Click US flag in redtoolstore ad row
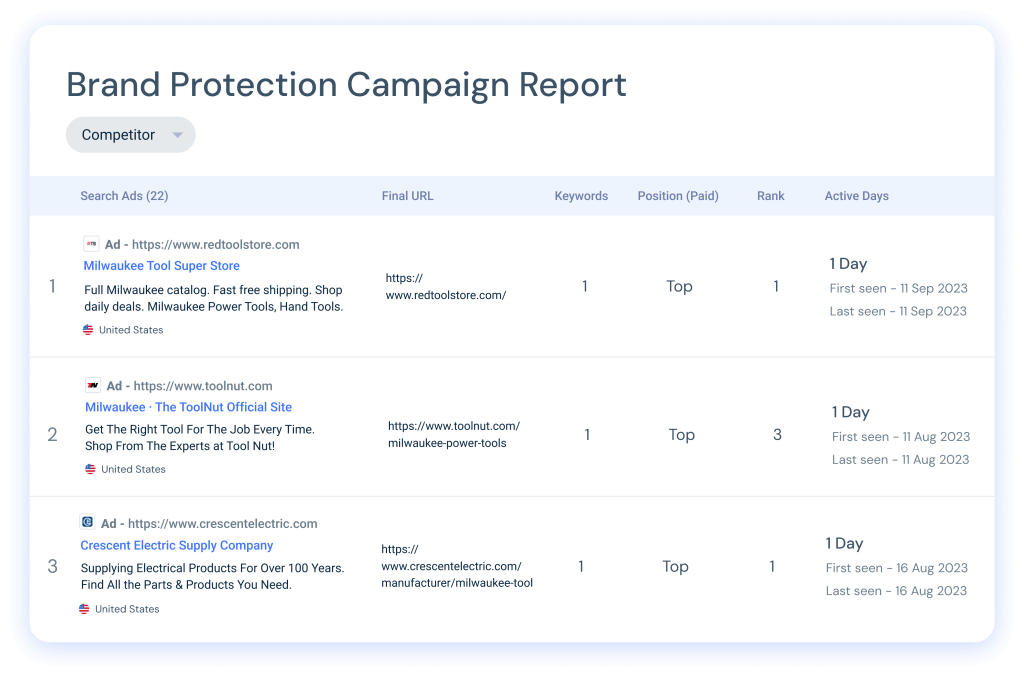The width and height of the screenshot is (1024, 676). [88, 330]
